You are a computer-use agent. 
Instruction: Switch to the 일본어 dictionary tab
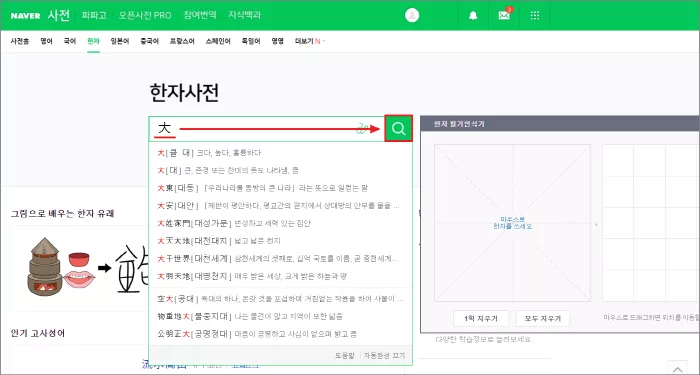coord(120,42)
